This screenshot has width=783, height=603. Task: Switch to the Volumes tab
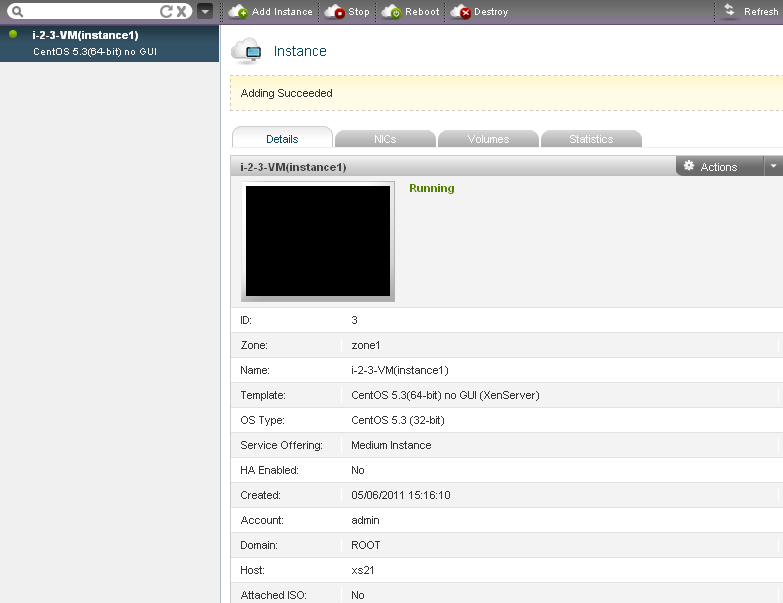[x=488, y=139]
